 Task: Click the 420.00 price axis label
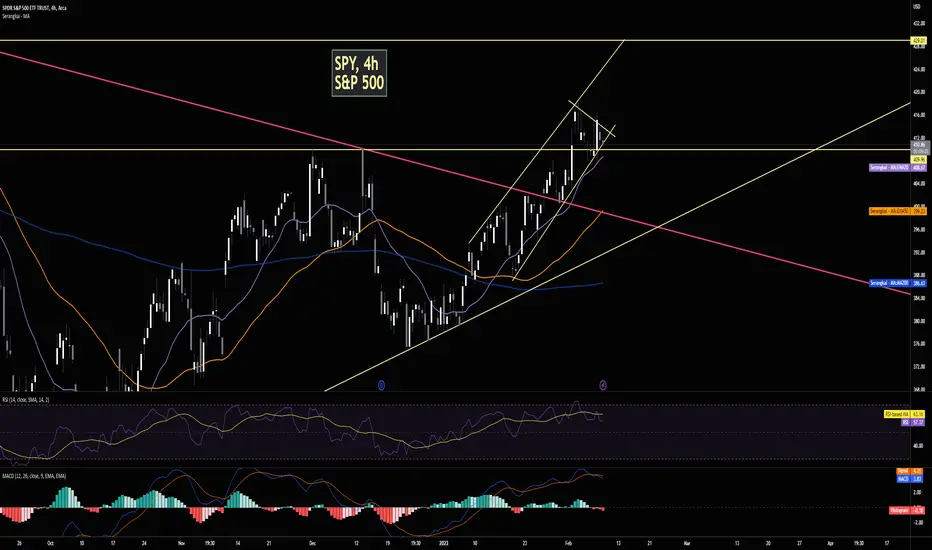click(919, 92)
